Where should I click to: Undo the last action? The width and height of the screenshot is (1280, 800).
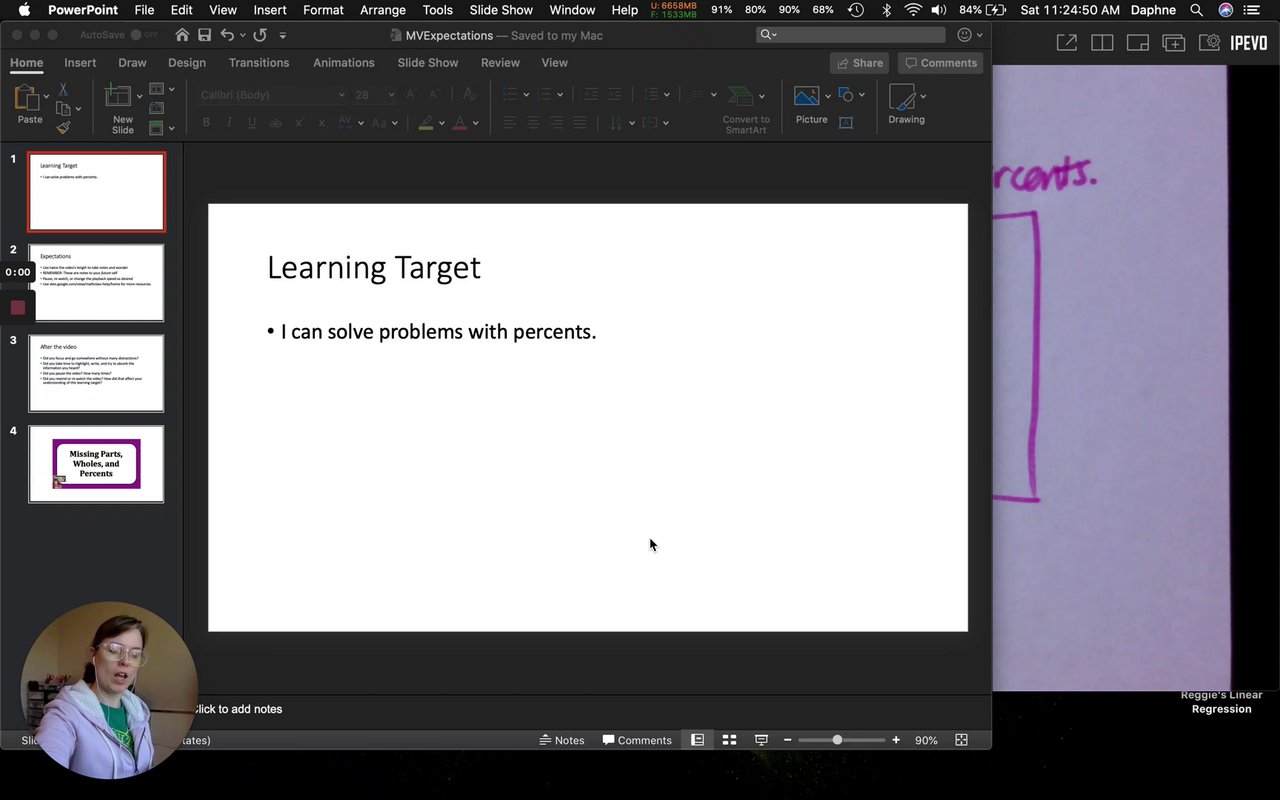coord(227,35)
